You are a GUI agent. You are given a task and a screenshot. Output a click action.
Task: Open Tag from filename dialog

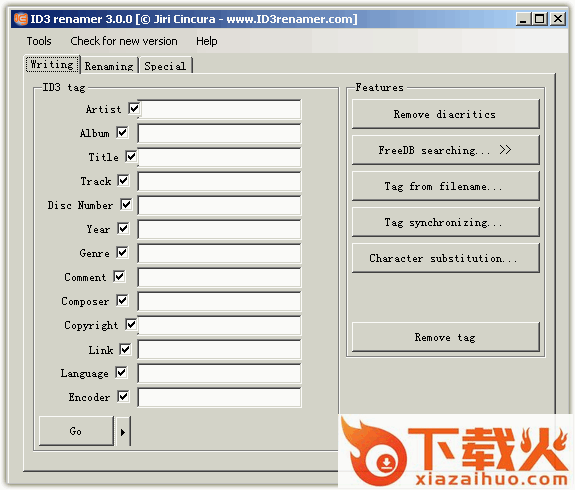point(446,186)
